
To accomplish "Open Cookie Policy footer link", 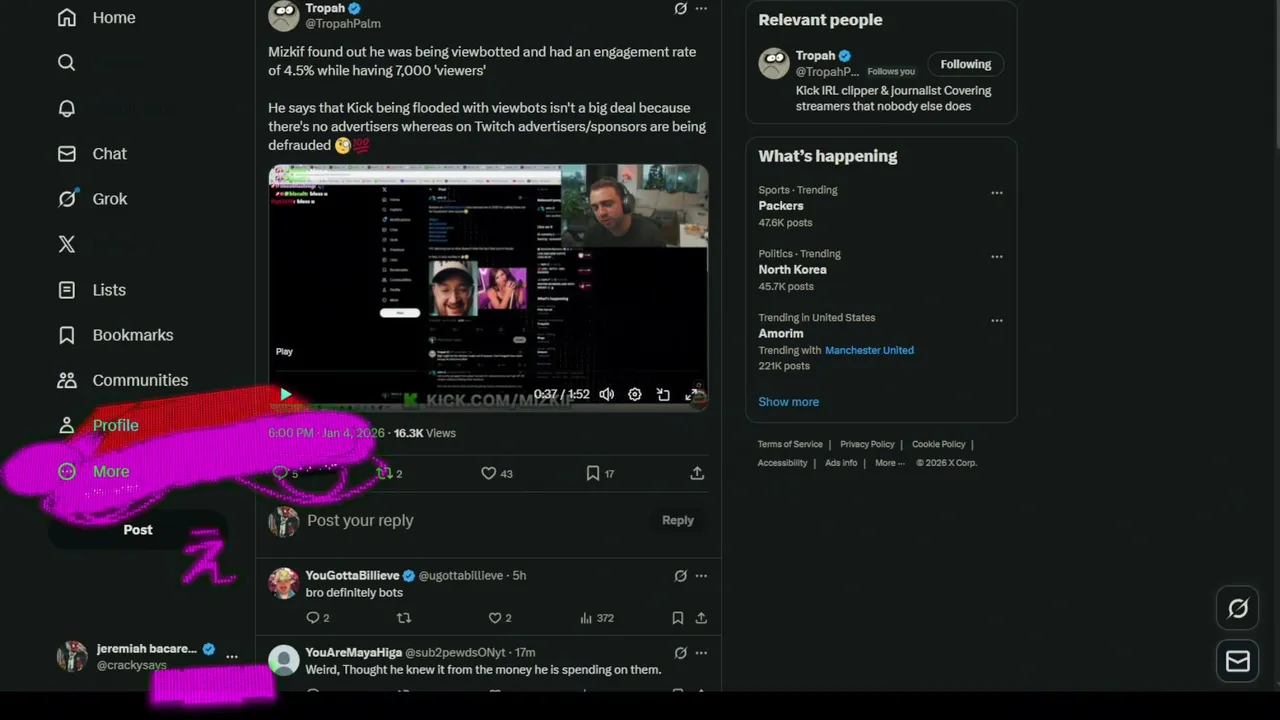I will (938, 444).
